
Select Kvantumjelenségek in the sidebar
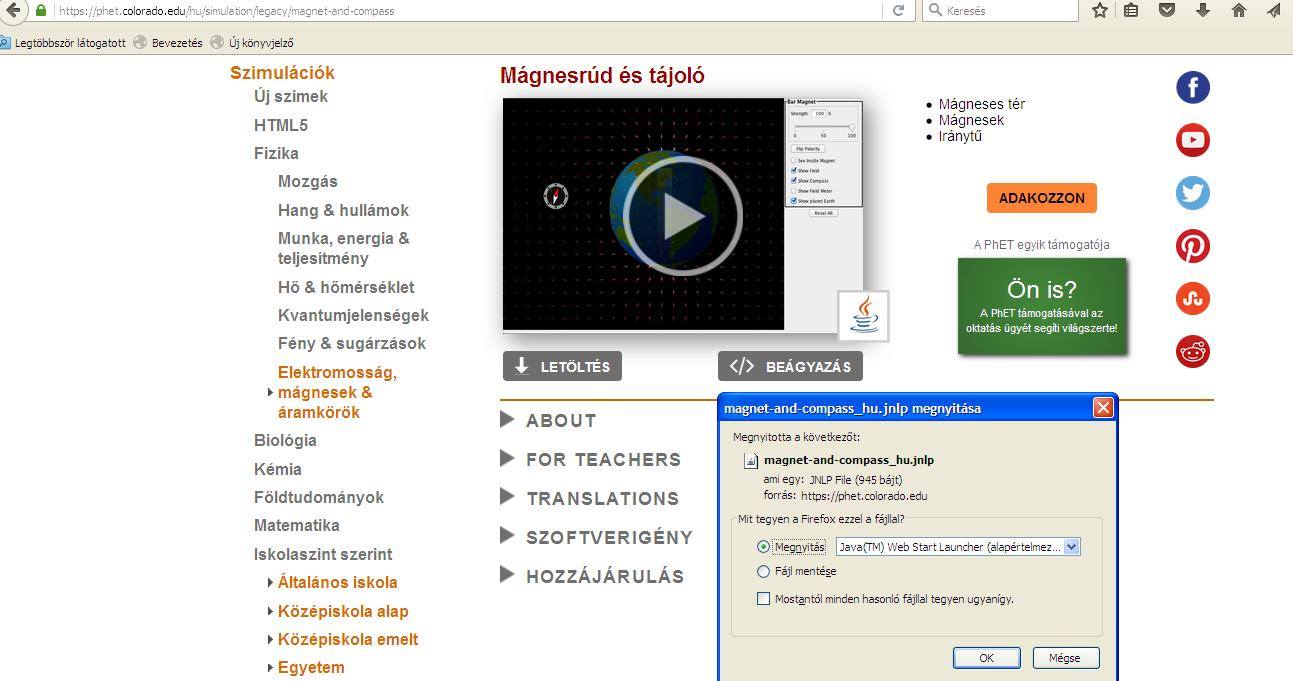353,315
